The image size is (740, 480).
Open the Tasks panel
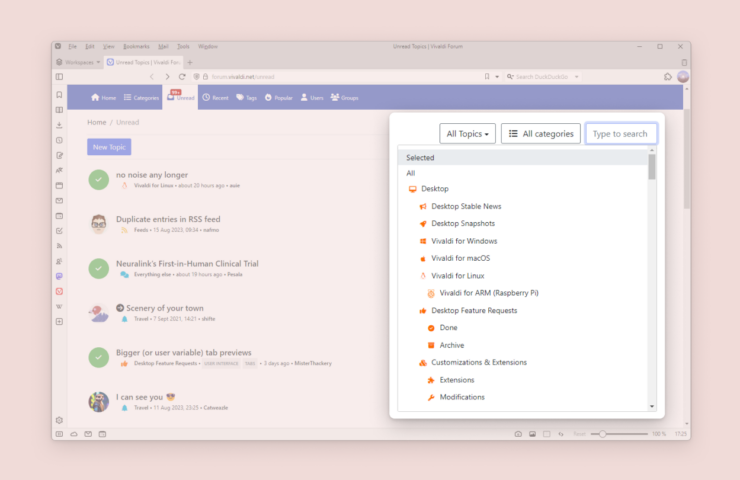pos(59,231)
